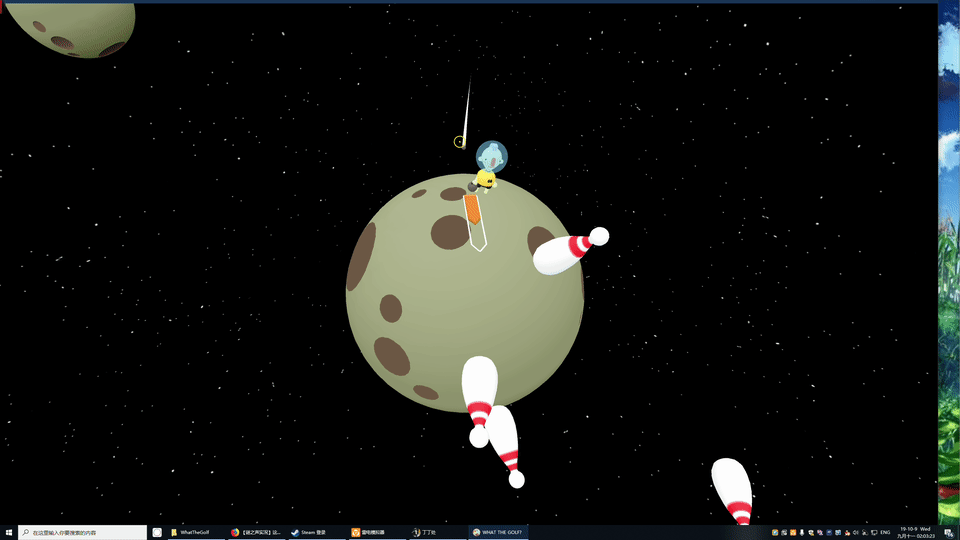Open the Windows Start menu

point(8,533)
